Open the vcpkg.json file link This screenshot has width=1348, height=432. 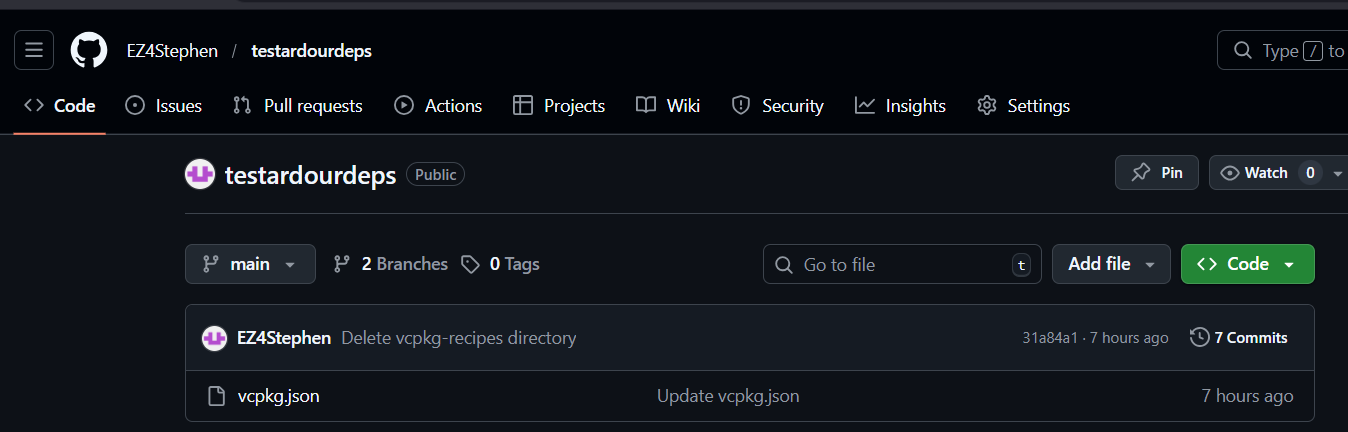coord(279,396)
